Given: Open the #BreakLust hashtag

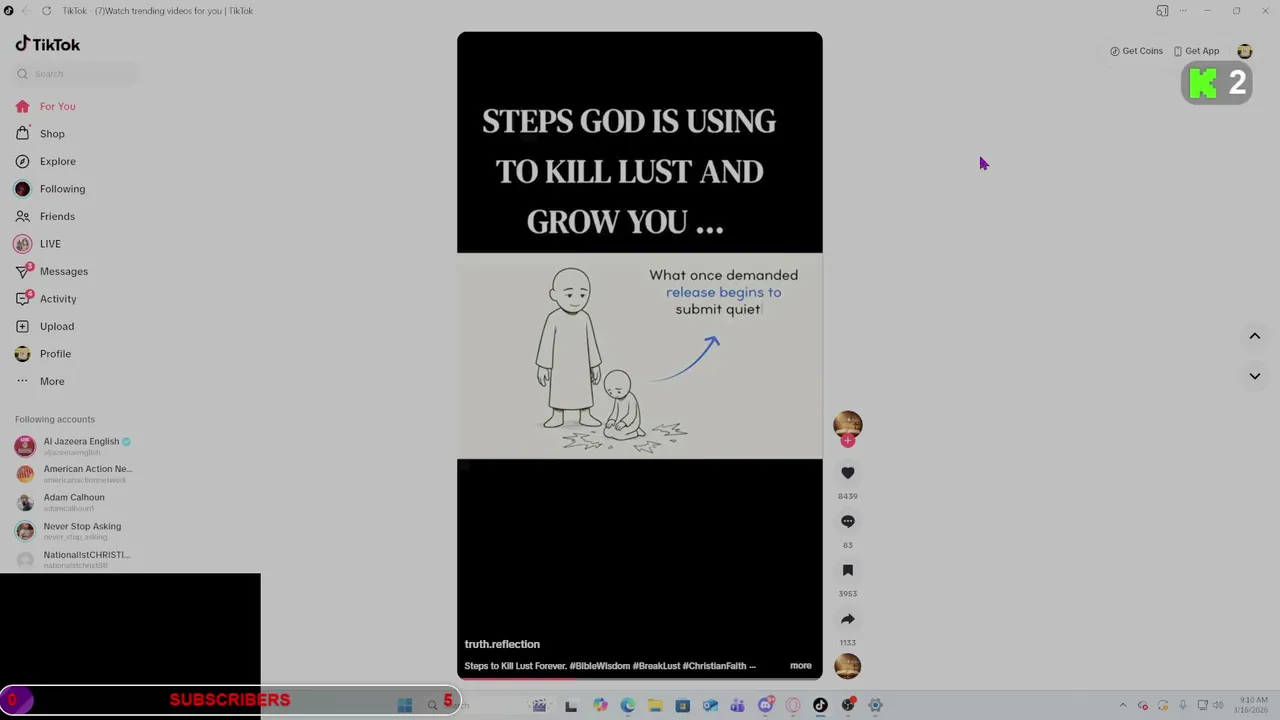Looking at the screenshot, I should pyautogui.click(x=655, y=666).
